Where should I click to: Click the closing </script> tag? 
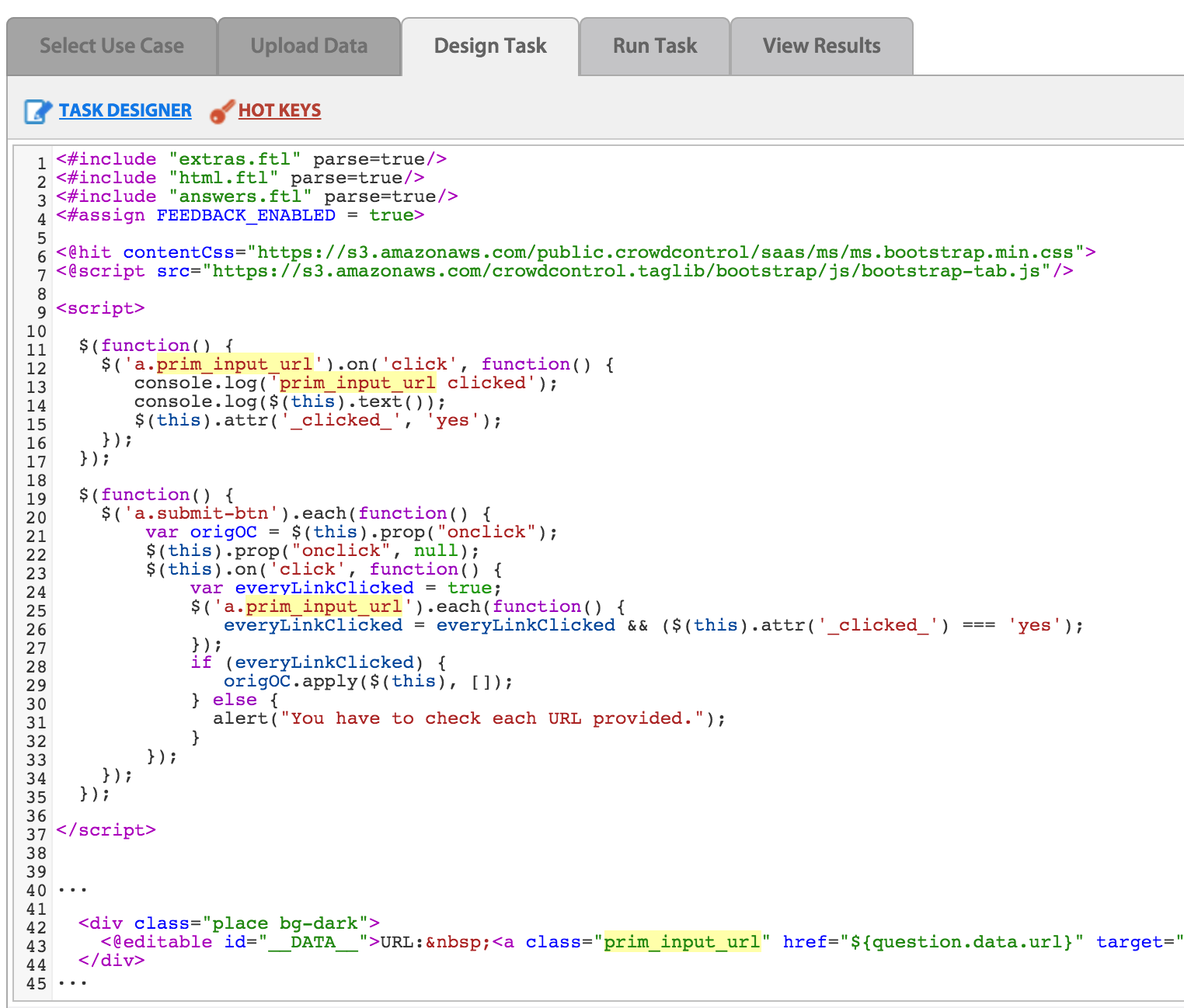106,830
